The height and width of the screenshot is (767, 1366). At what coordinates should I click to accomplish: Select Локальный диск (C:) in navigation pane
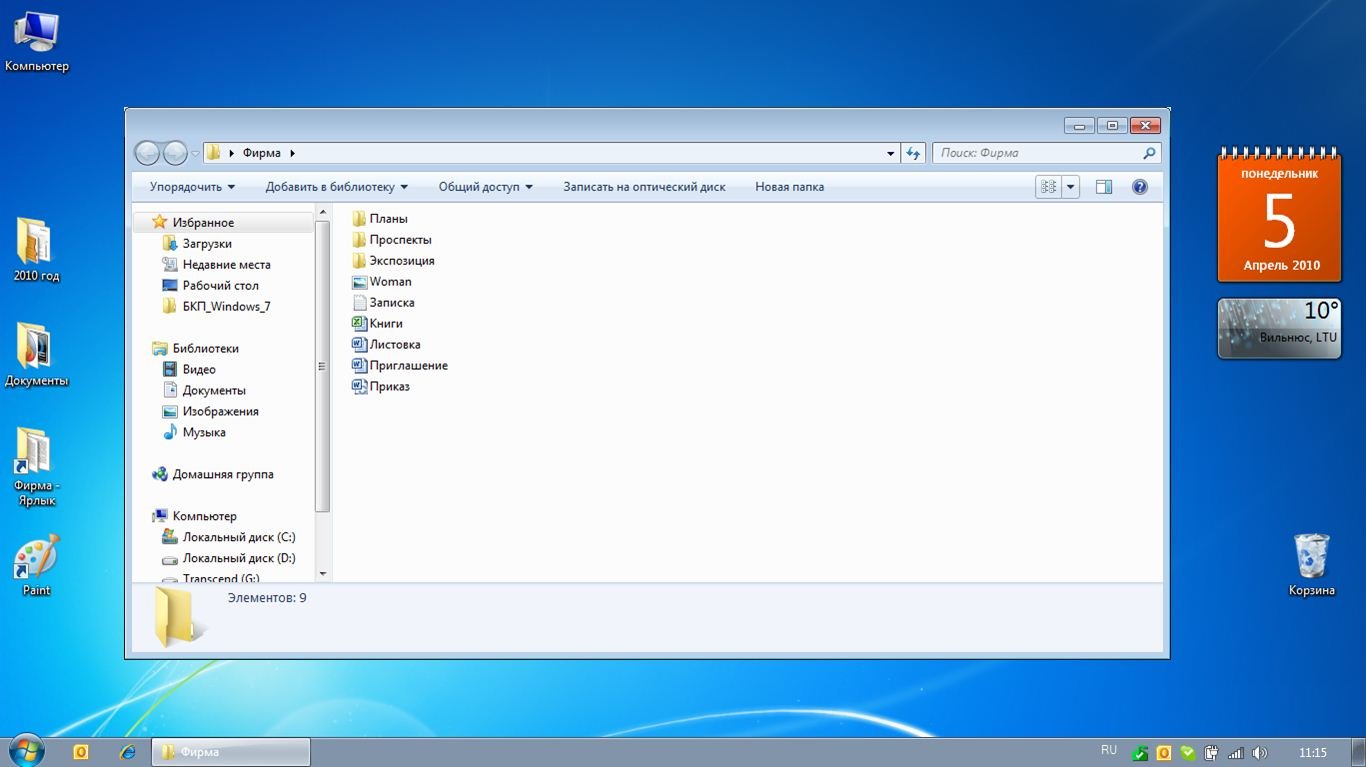click(238, 537)
